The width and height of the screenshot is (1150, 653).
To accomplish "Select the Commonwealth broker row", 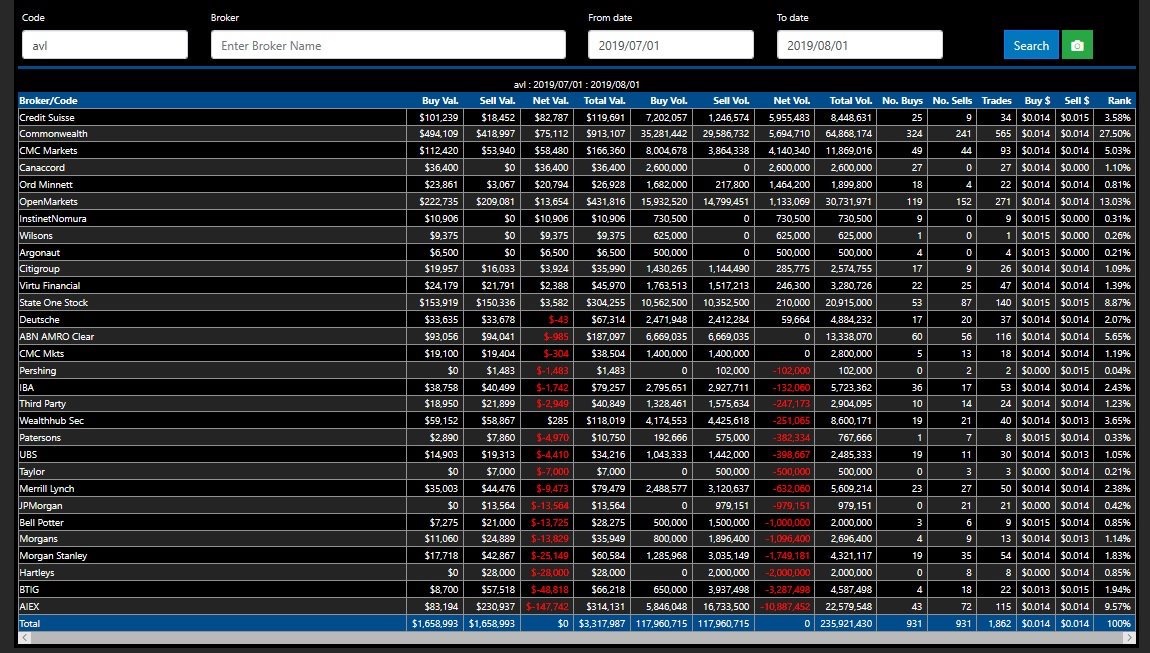I will pos(576,134).
